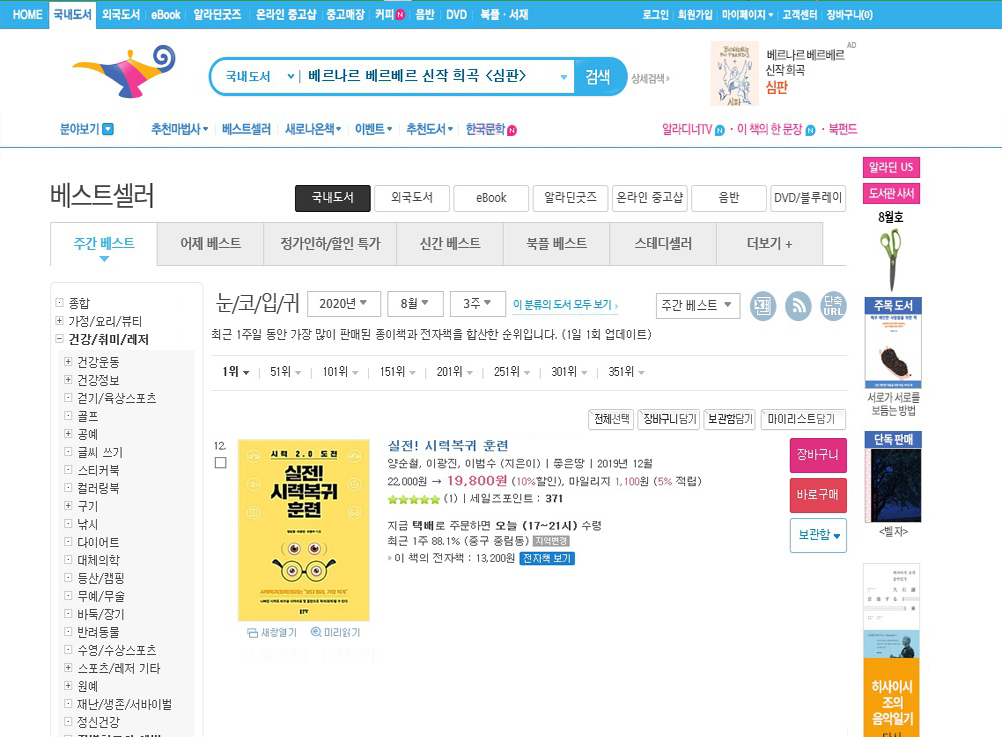Click the five-star rating of the book
Image resolution: width=1002 pixels, height=737 pixels.
click(x=413, y=499)
